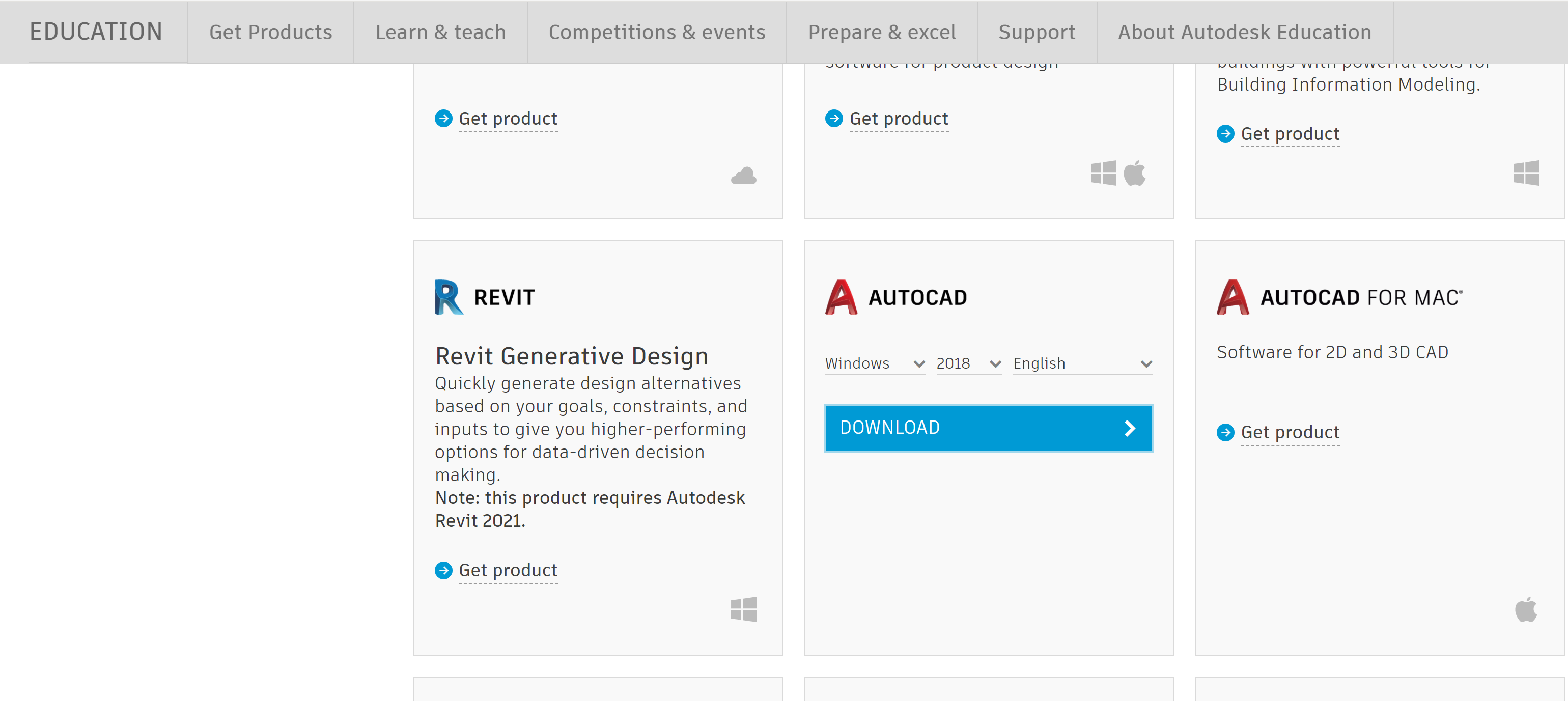1568x701 pixels.
Task: Click Apple icon in AutoCAD for Mac card
Action: click(x=1525, y=609)
